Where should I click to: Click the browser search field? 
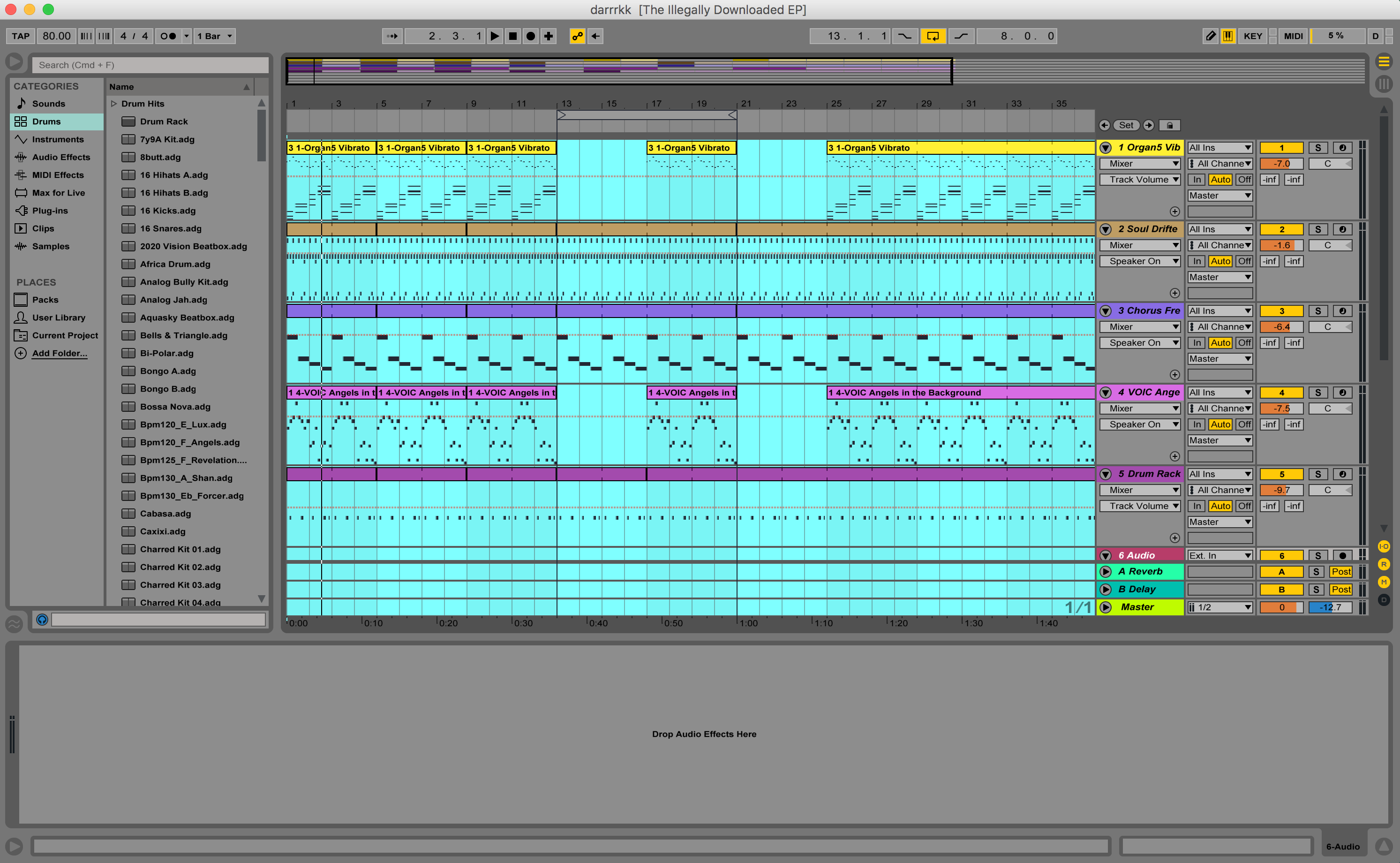(x=150, y=65)
